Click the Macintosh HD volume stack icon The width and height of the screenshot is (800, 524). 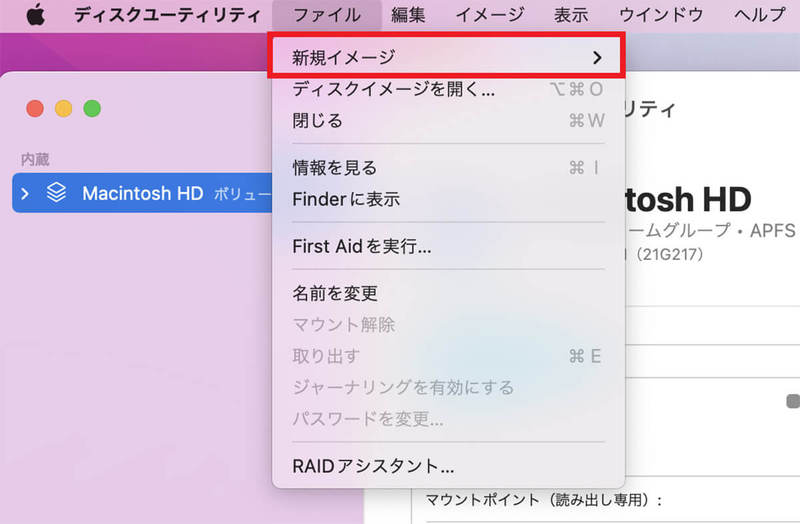click(56, 192)
